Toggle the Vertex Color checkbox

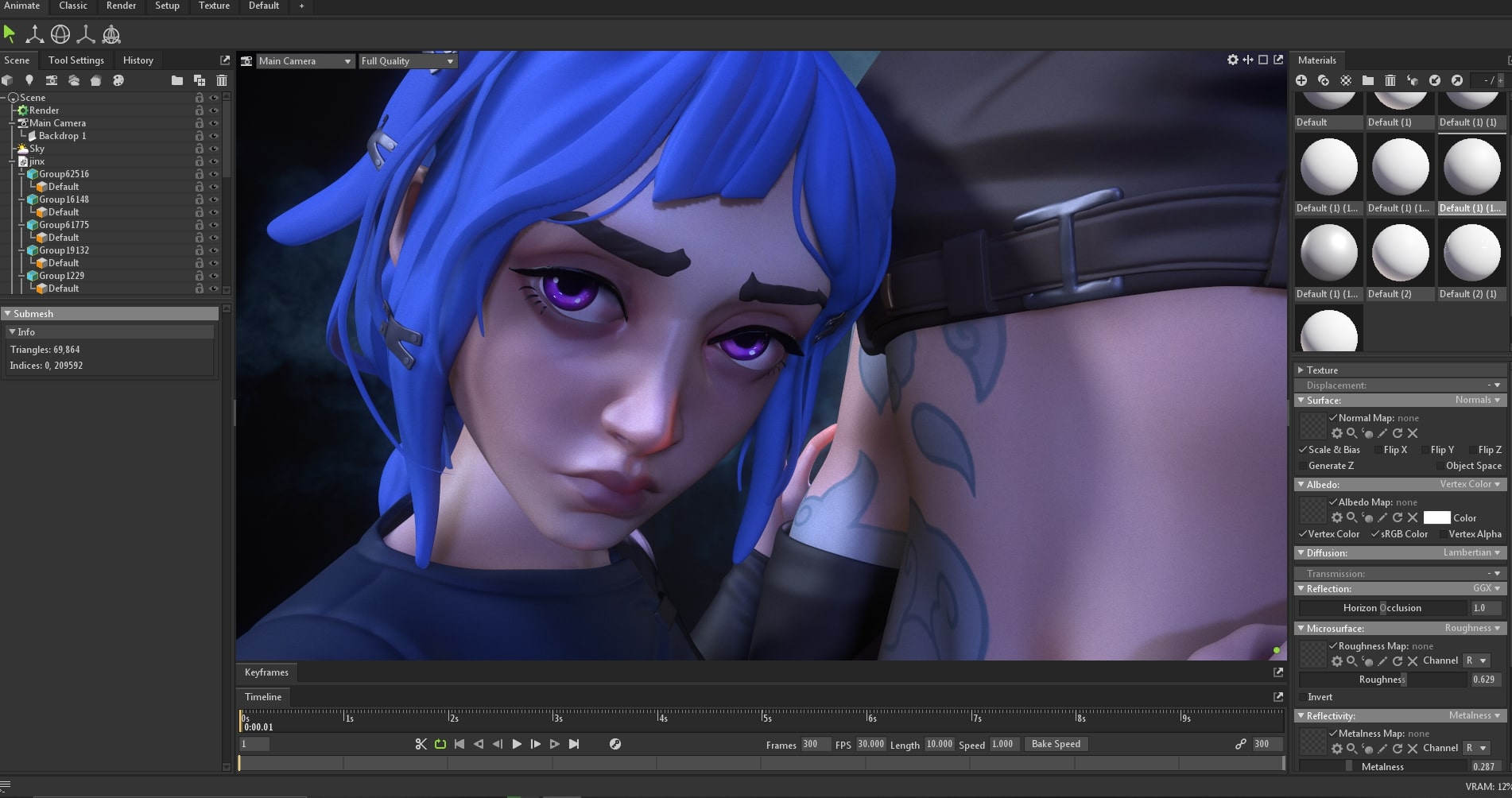[x=1303, y=534]
